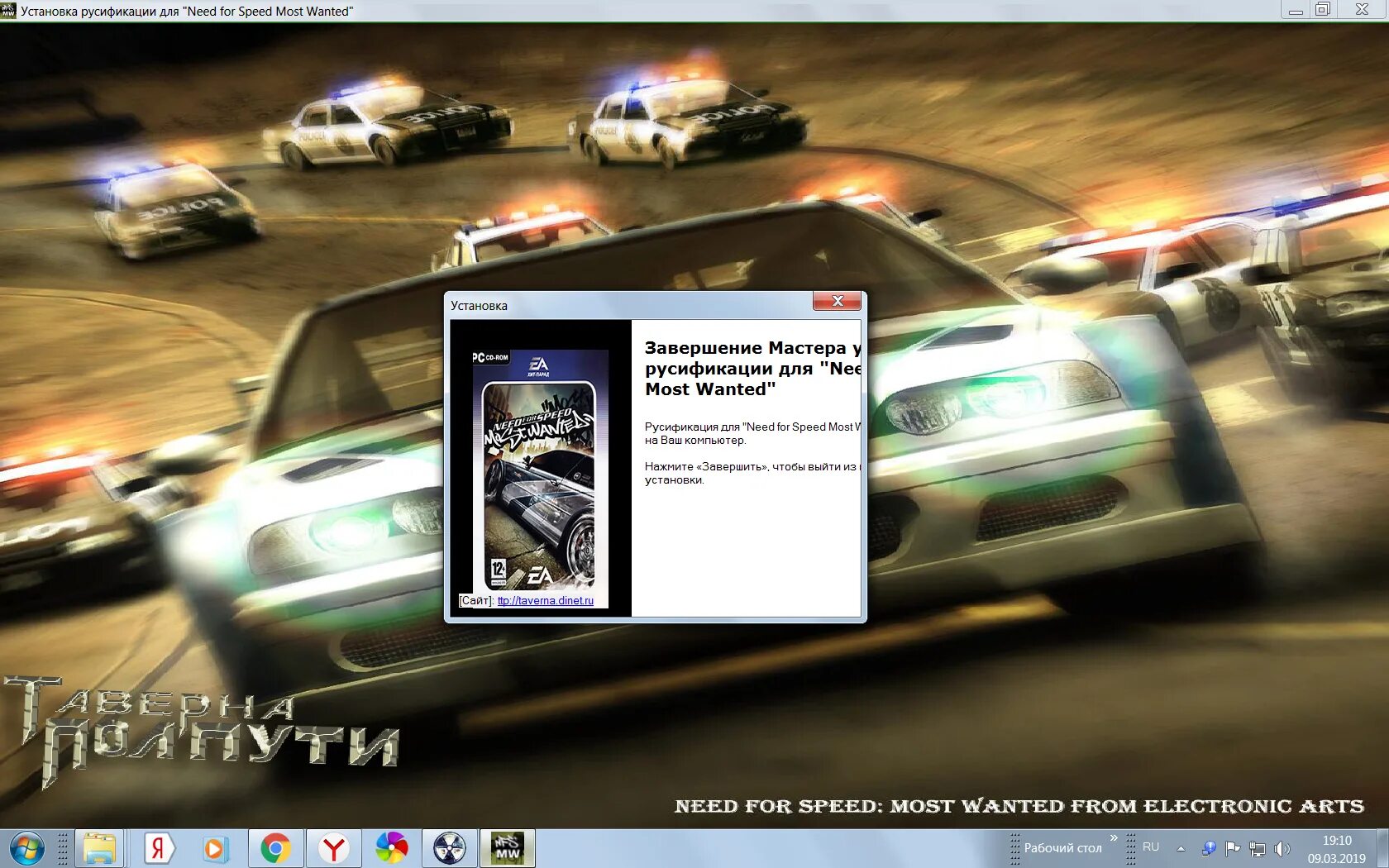1389x868 pixels.
Task: Click the volume speaker tray icon
Action: click(1282, 848)
